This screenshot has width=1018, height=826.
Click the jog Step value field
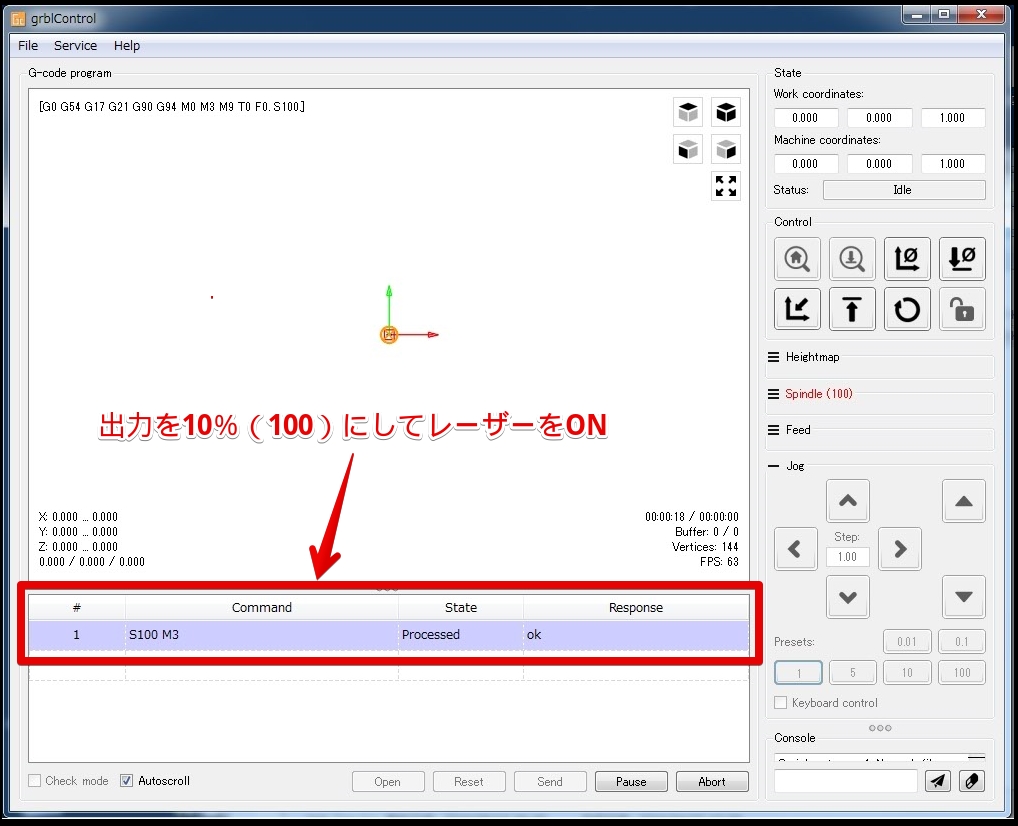[847, 557]
